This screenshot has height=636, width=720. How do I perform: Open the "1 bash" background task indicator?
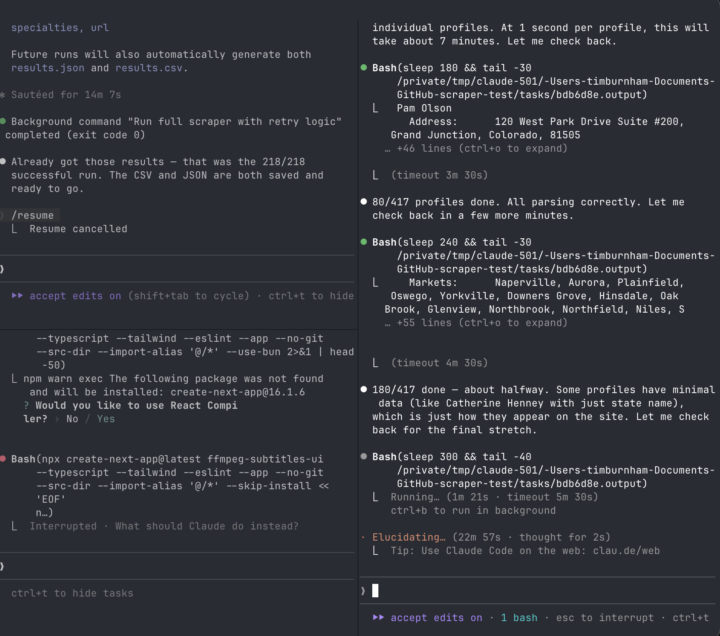519,618
